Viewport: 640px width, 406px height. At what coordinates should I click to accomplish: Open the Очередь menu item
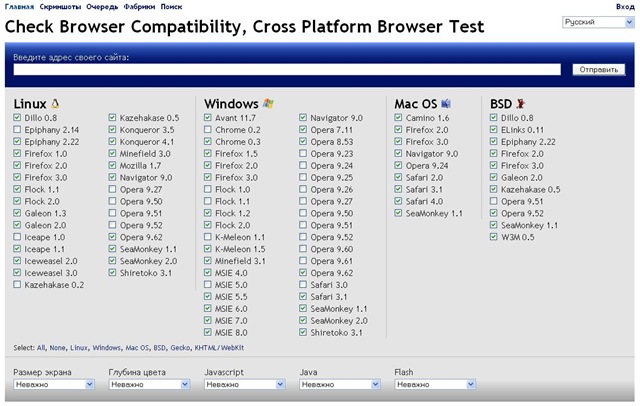(102, 7)
